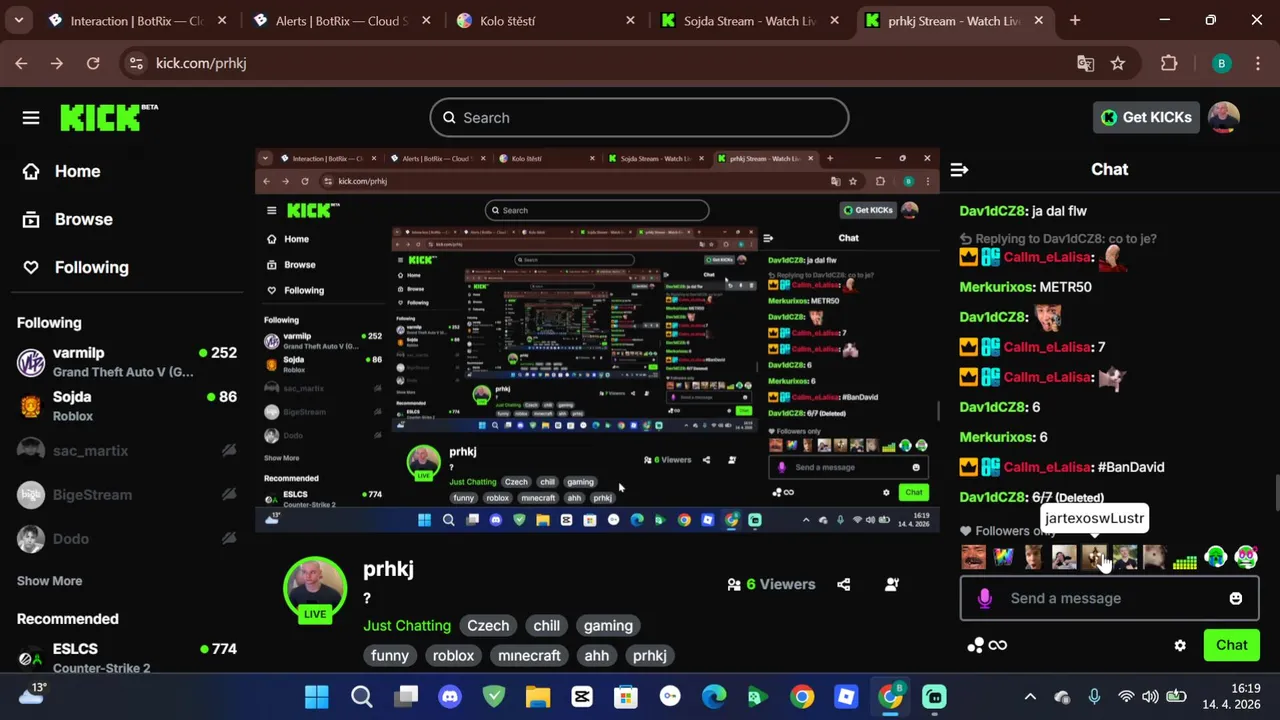
Task: Open your profile avatar next to Get KICKs
Action: (x=1224, y=117)
